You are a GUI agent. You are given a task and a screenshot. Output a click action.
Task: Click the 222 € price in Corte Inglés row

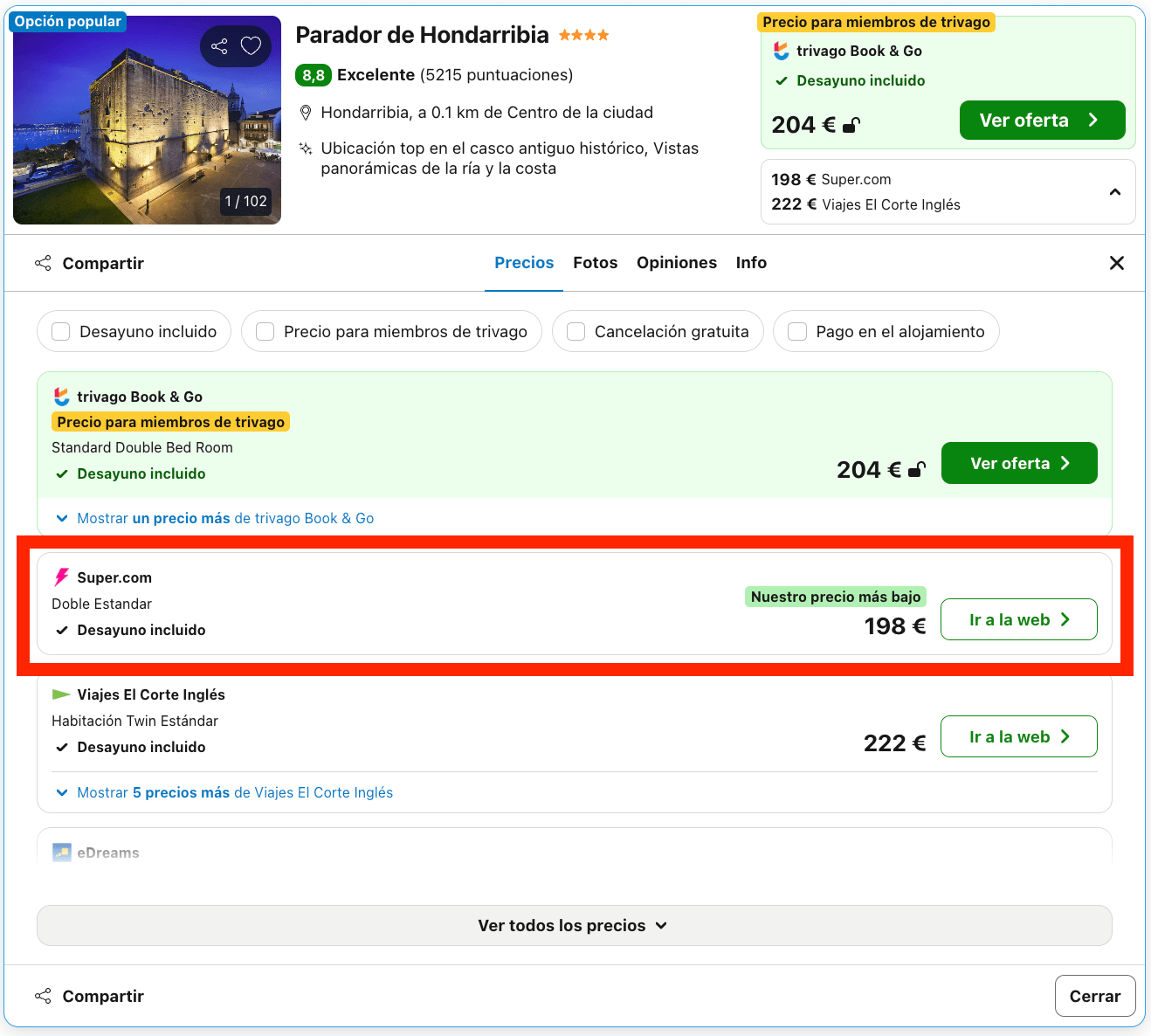[894, 743]
